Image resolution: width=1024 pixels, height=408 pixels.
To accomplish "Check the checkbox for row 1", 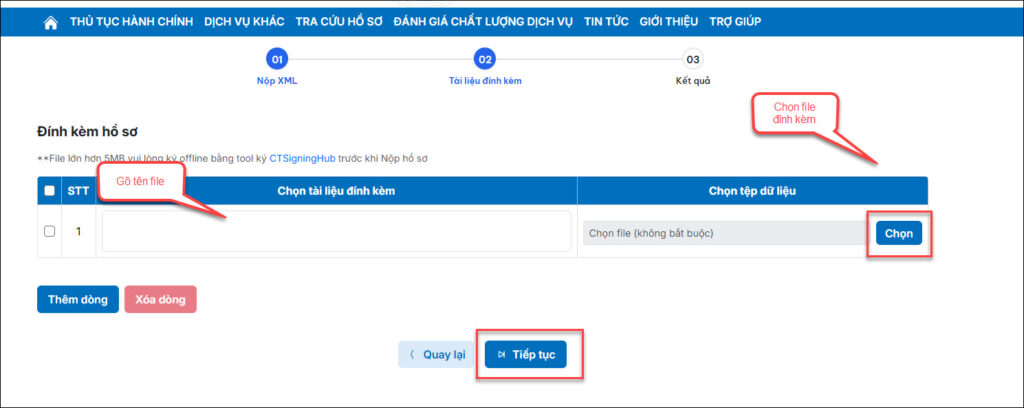I will coord(50,232).
